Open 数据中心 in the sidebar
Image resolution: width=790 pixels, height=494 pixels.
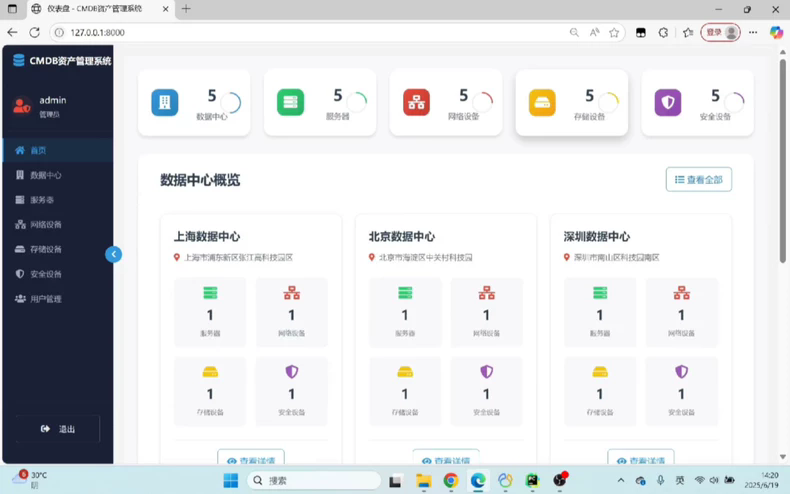[45, 175]
